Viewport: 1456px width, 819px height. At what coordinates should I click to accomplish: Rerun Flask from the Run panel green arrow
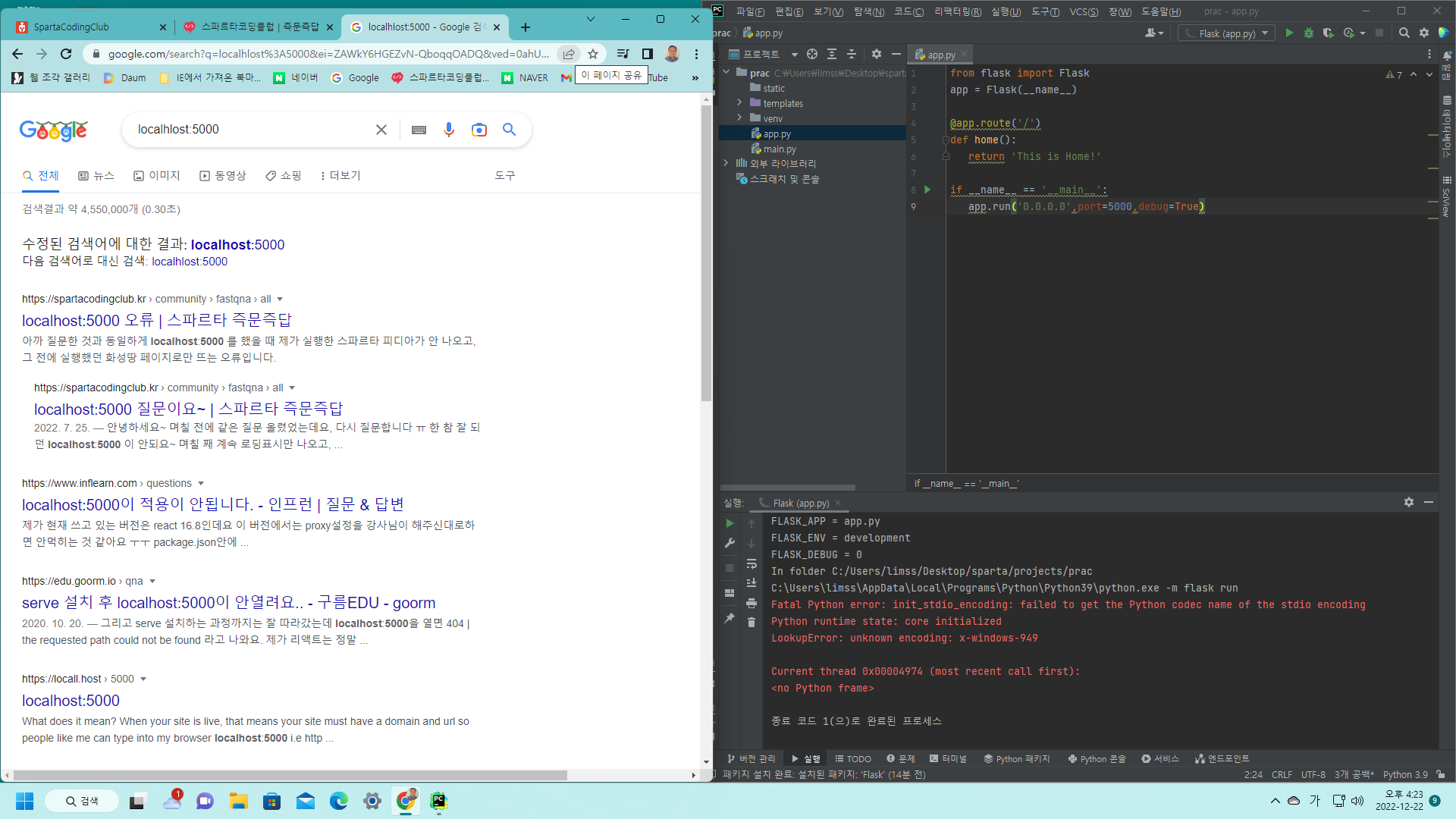730,523
